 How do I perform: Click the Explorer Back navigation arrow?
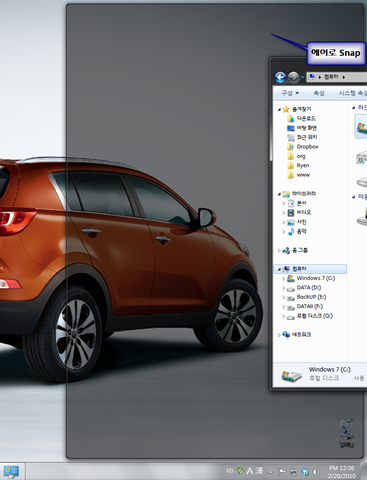(280, 77)
